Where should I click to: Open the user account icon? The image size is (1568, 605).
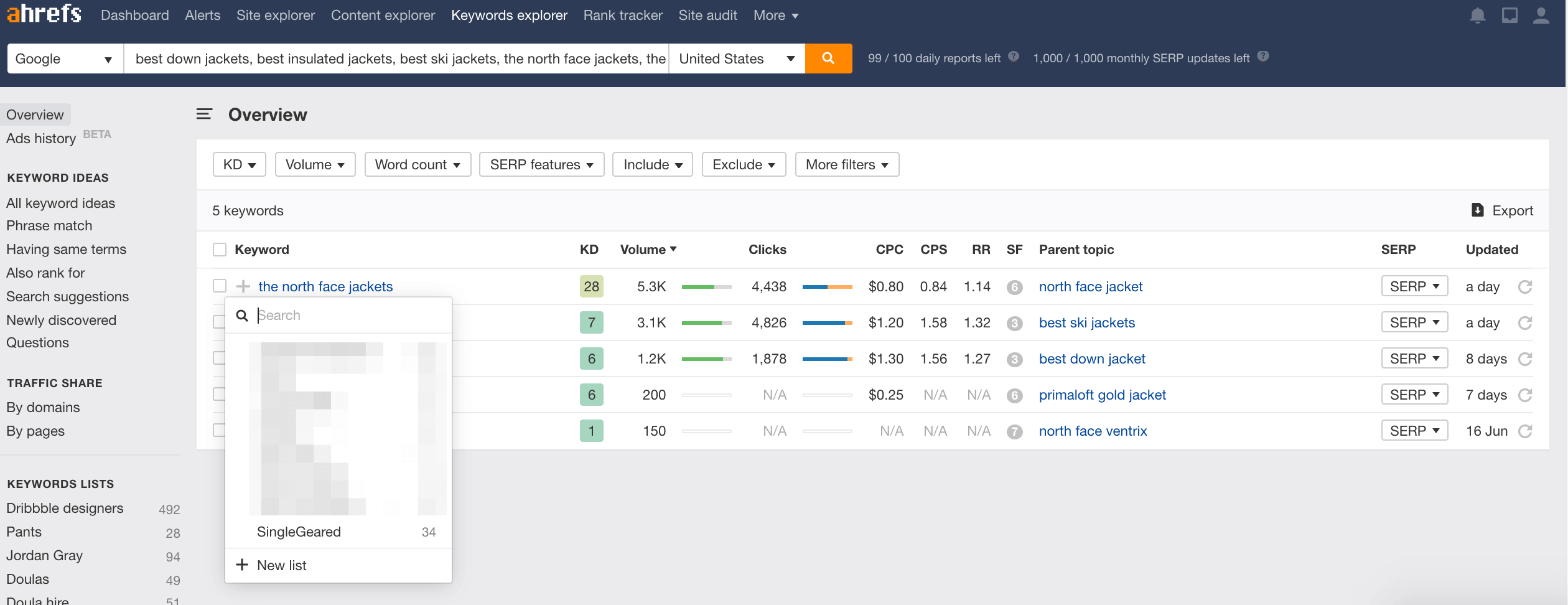pyautogui.click(x=1541, y=15)
